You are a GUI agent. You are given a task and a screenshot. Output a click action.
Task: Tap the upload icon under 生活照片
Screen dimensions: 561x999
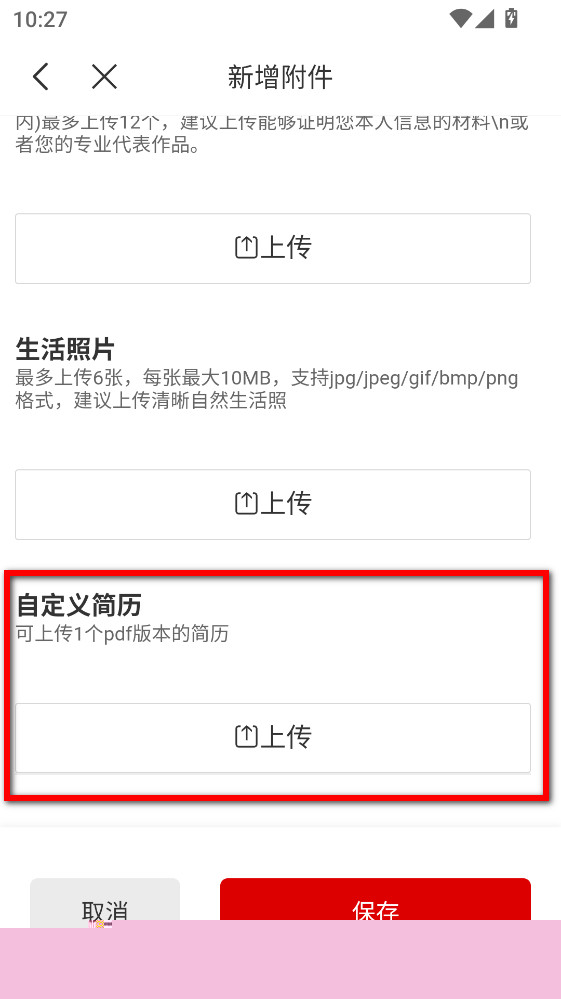tap(246, 503)
